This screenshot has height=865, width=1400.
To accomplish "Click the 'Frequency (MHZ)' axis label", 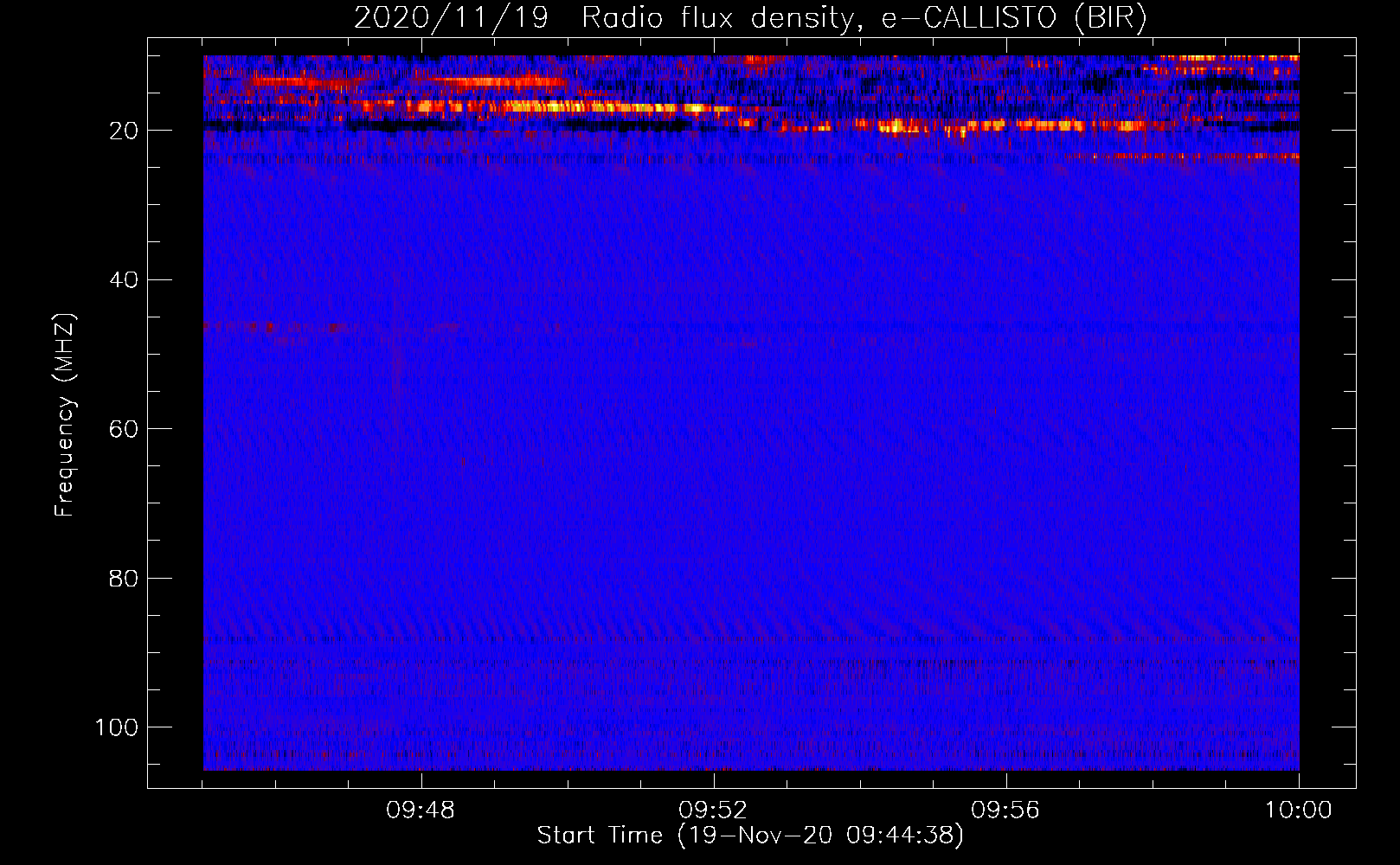I will tap(65, 415).
